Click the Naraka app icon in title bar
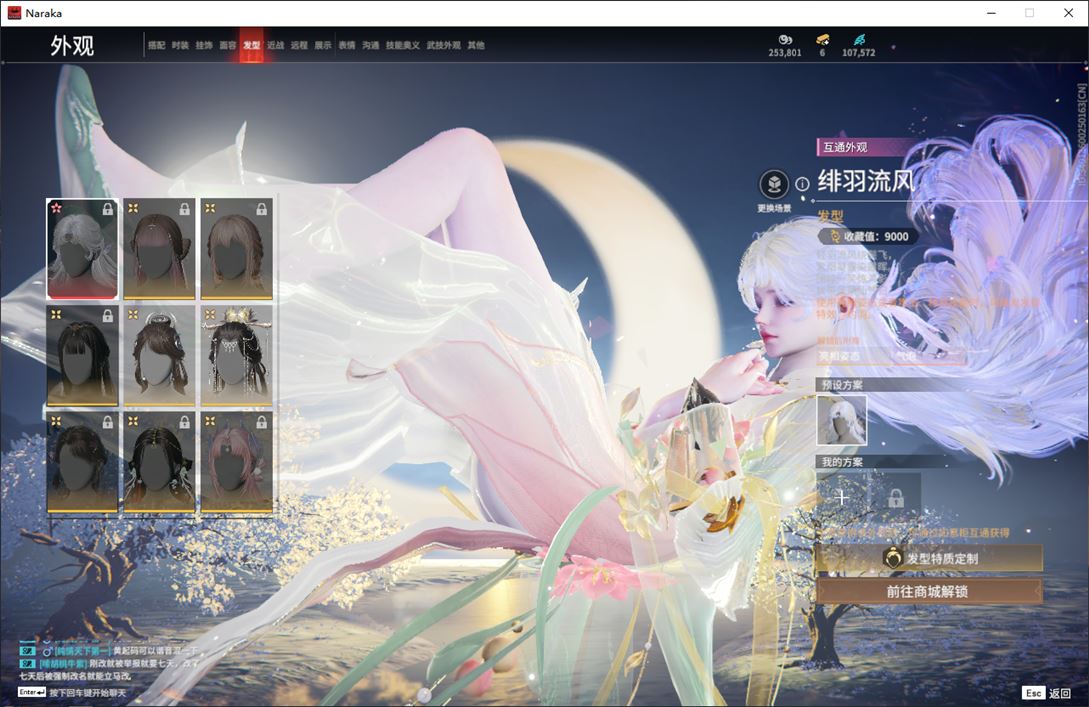Viewport: 1089px width, 707px height. pos(14,13)
